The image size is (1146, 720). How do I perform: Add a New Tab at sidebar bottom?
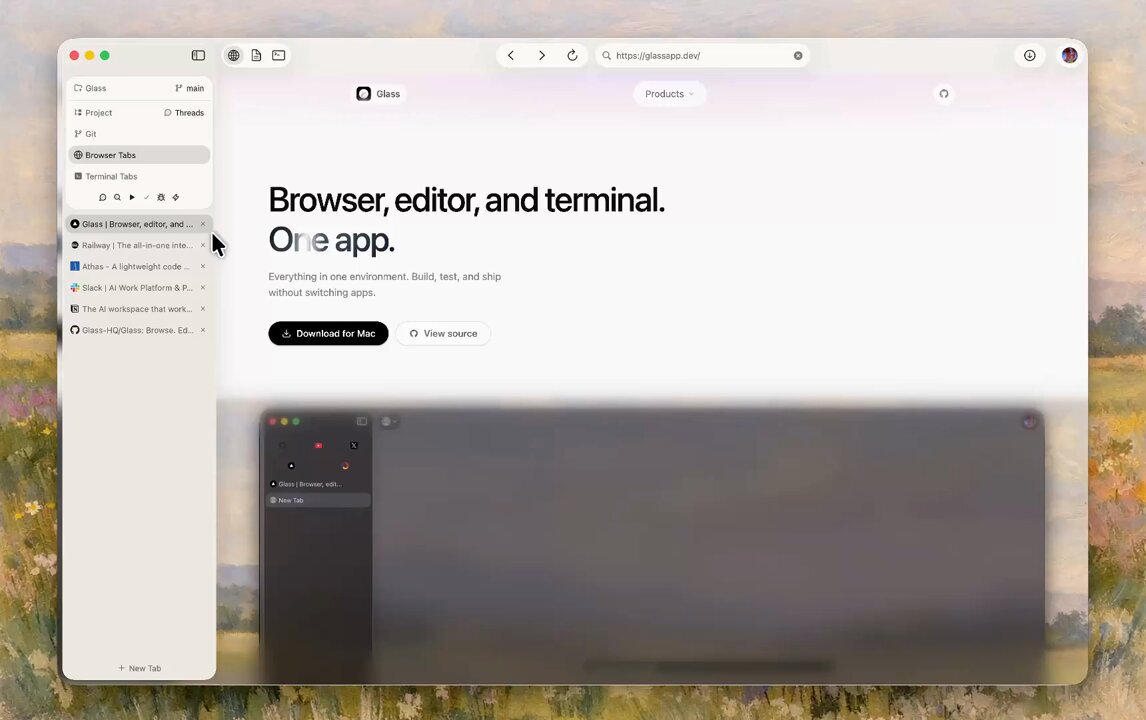pyautogui.click(x=139, y=668)
